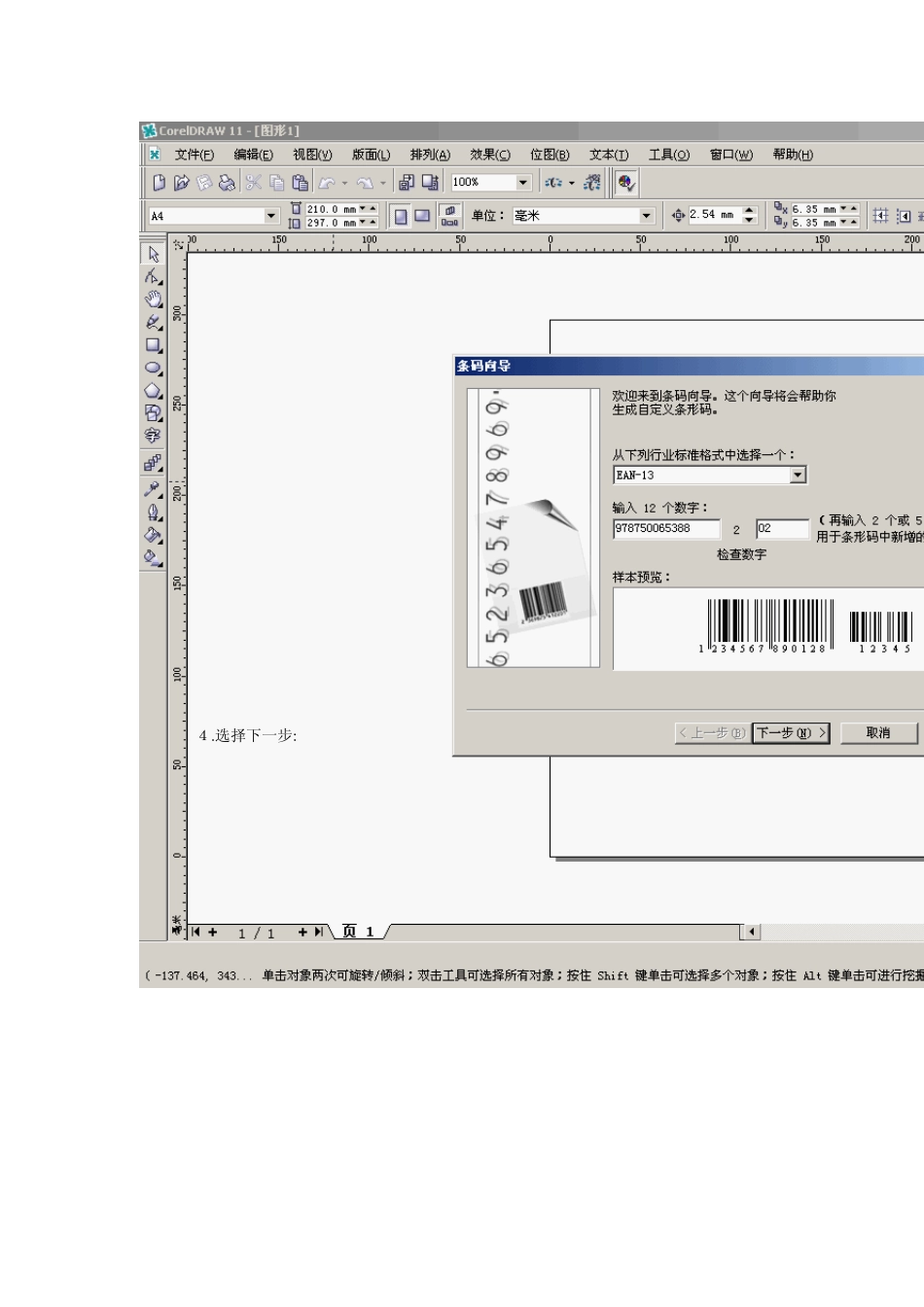
Task: Click the supplemental digits field 02
Action: point(783,528)
